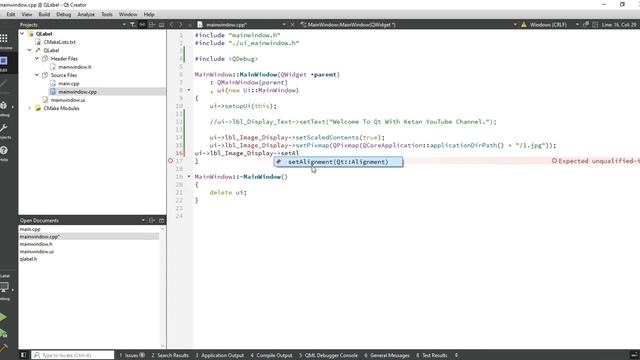This screenshot has height=360, width=640.
Task: Expand the CMake Modules node
Action: click(29, 108)
